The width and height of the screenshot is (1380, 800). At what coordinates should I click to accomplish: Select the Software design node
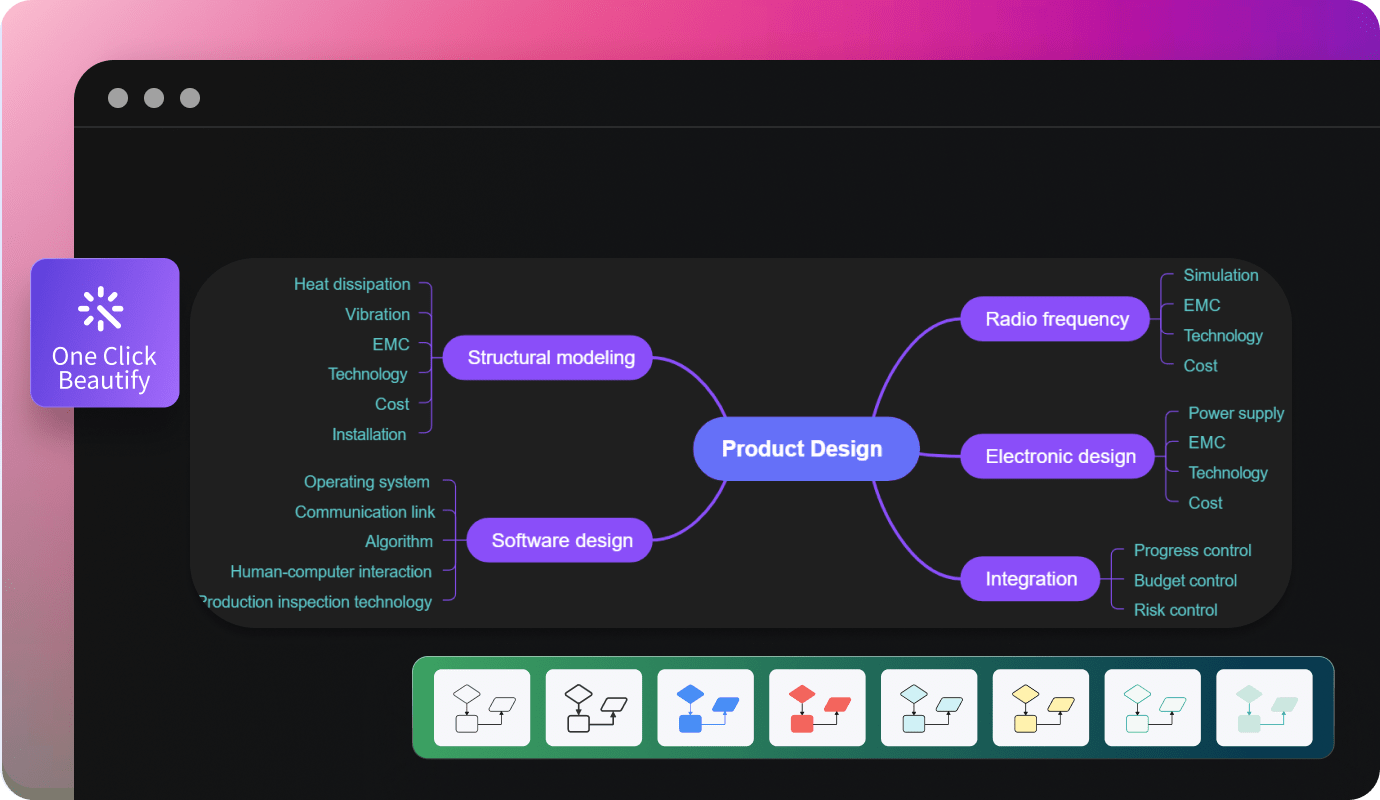[x=560, y=540]
